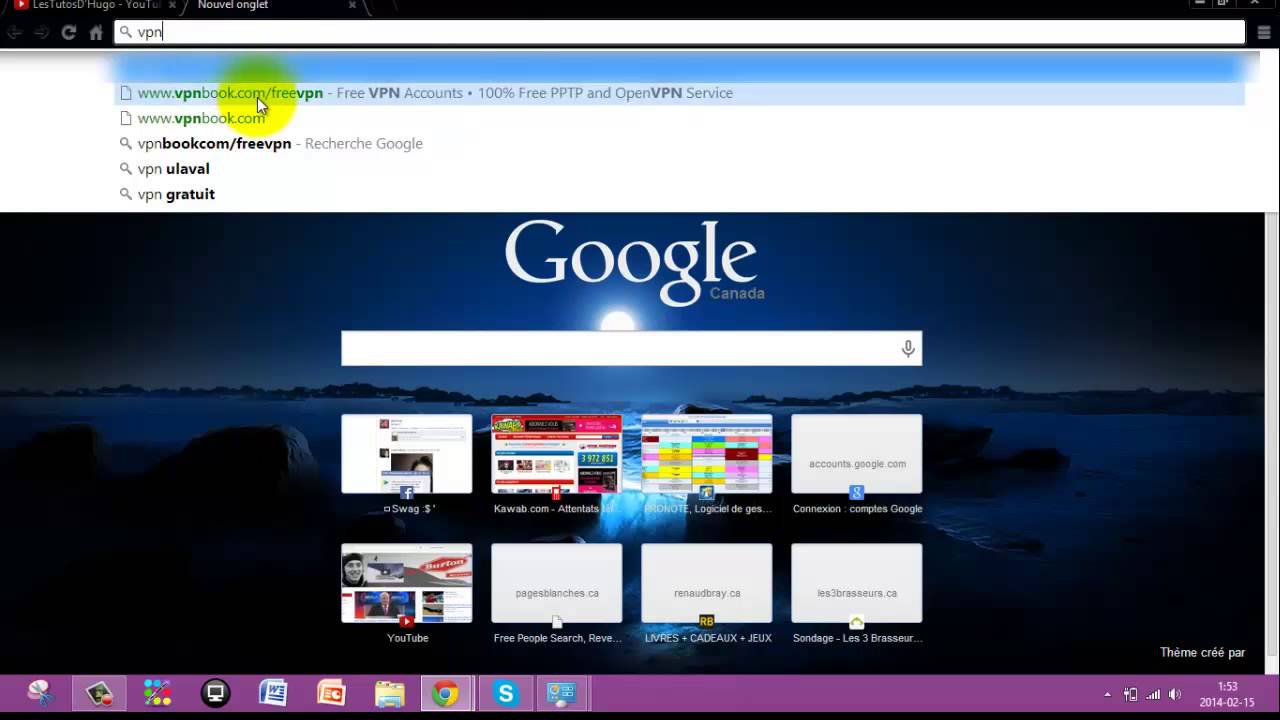Launch the colorful paint dots taskbar app
The image size is (1280, 720).
pos(157,693)
